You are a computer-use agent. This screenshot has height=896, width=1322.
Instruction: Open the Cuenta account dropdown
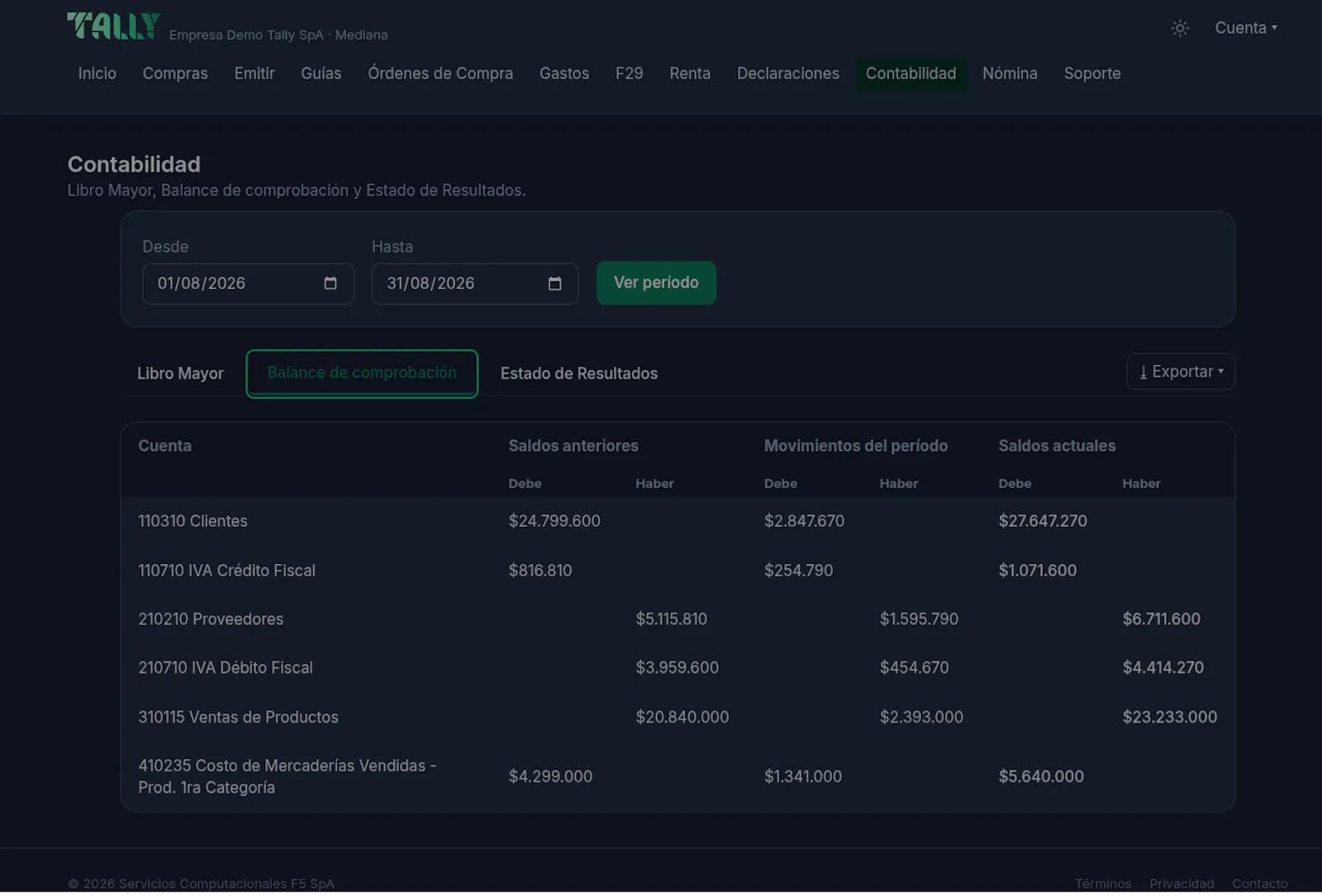tap(1246, 28)
